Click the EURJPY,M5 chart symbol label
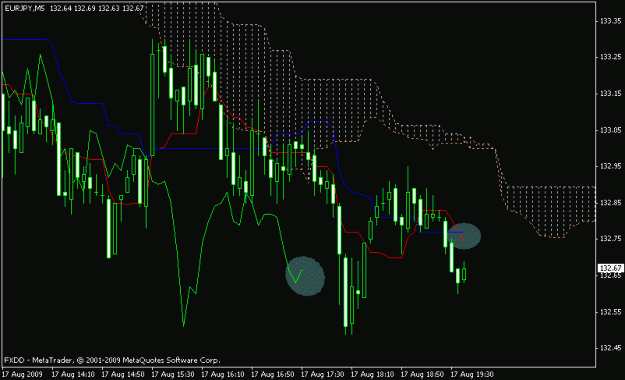 click(24, 8)
